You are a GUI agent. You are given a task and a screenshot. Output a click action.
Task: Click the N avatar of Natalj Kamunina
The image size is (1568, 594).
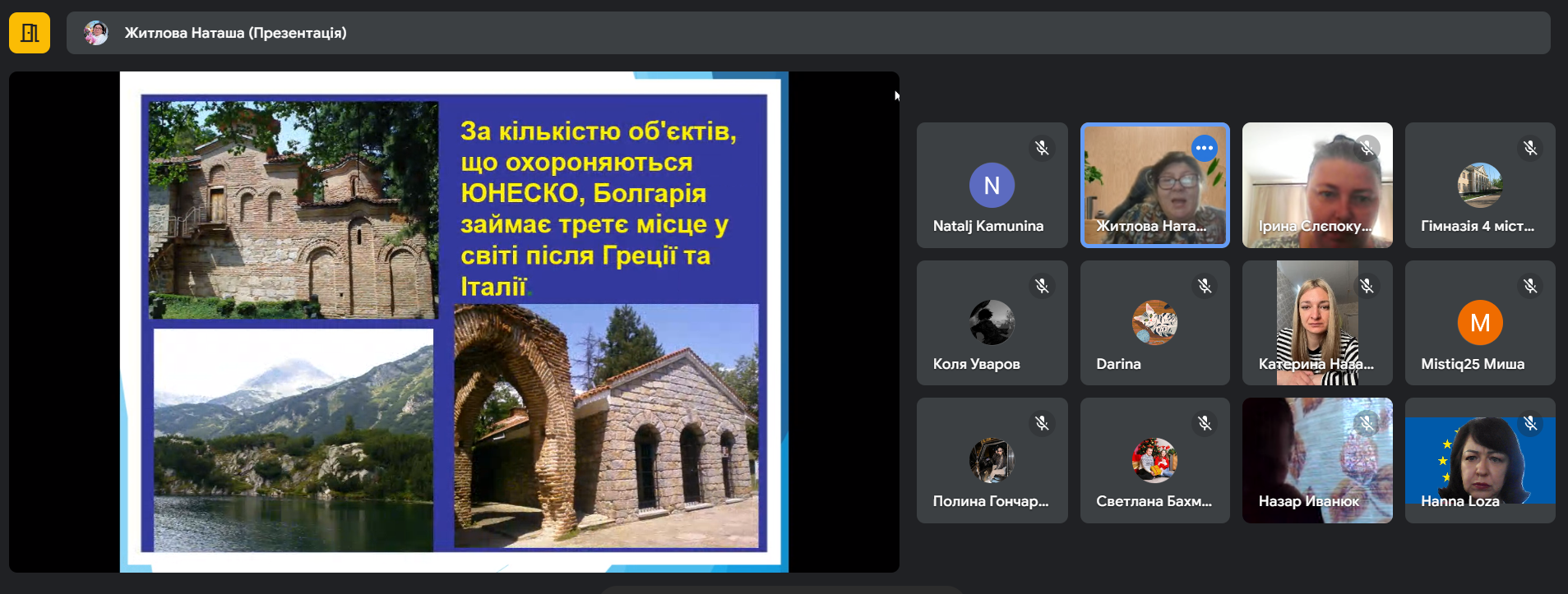(992, 186)
